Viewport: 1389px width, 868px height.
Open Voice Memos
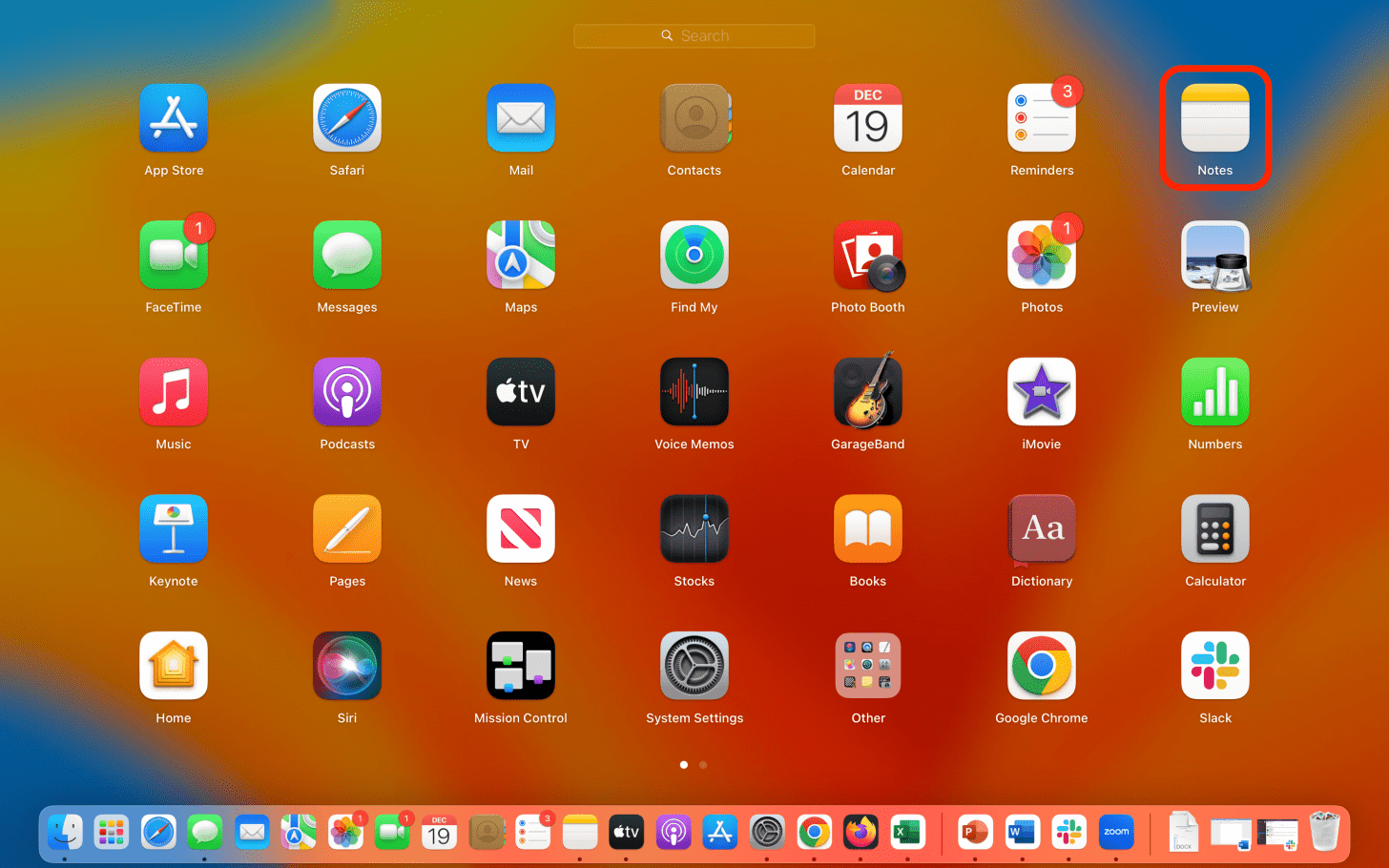[694, 392]
